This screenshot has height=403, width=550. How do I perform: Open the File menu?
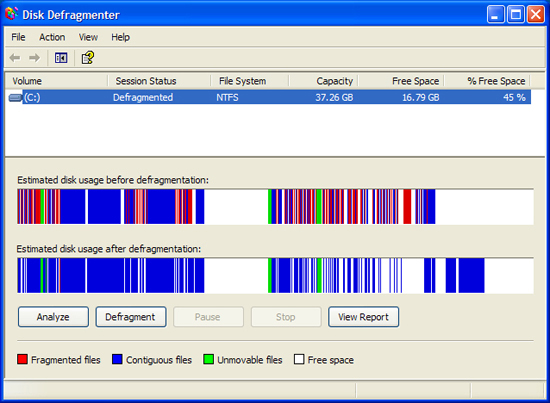tap(18, 37)
